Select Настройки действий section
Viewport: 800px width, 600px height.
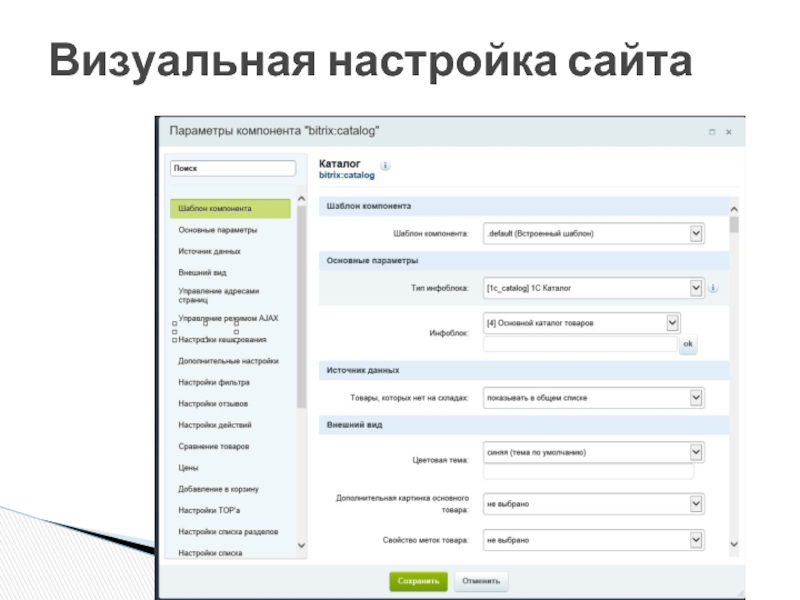(215, 425)
